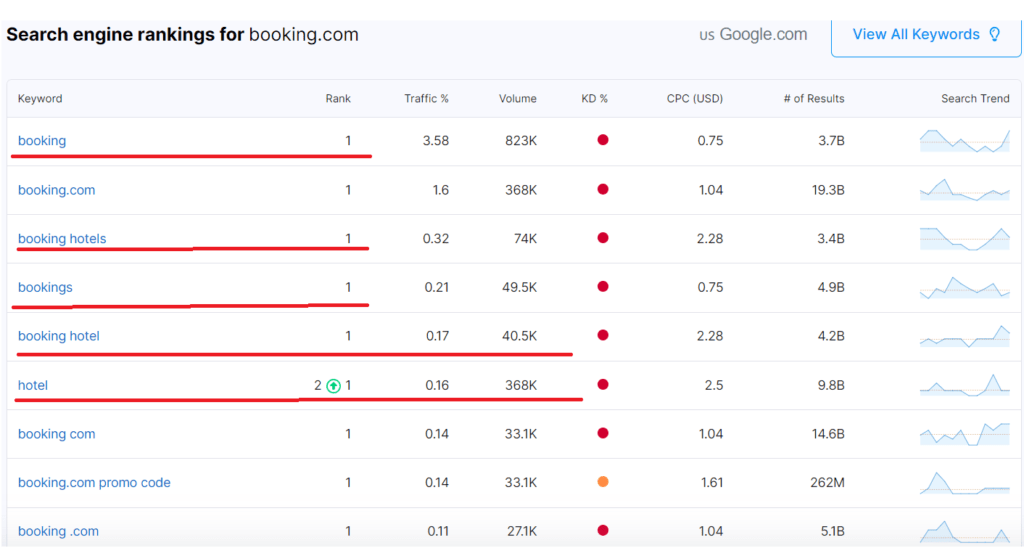Click the 27.1K volume value
This screenshot has height=548, width=1024.
click(521, 531)
